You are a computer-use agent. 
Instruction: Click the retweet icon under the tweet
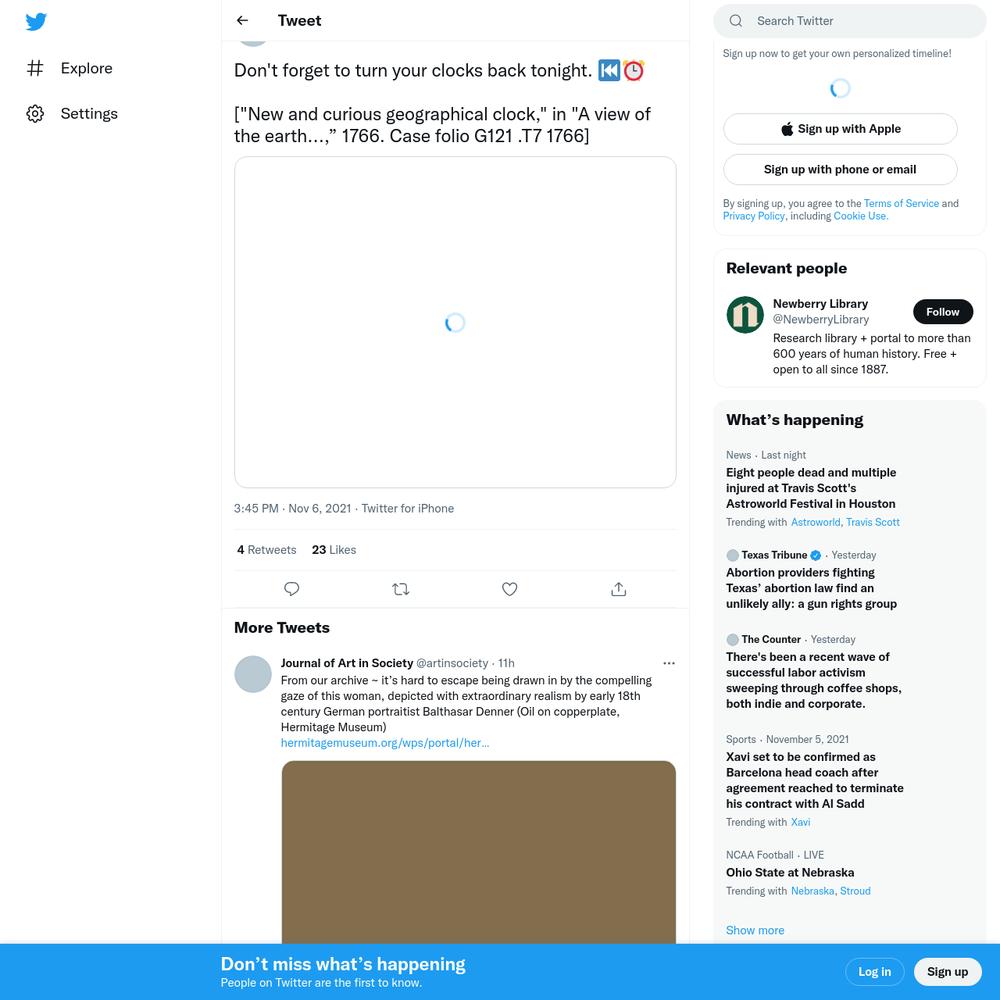click(401, 589)
